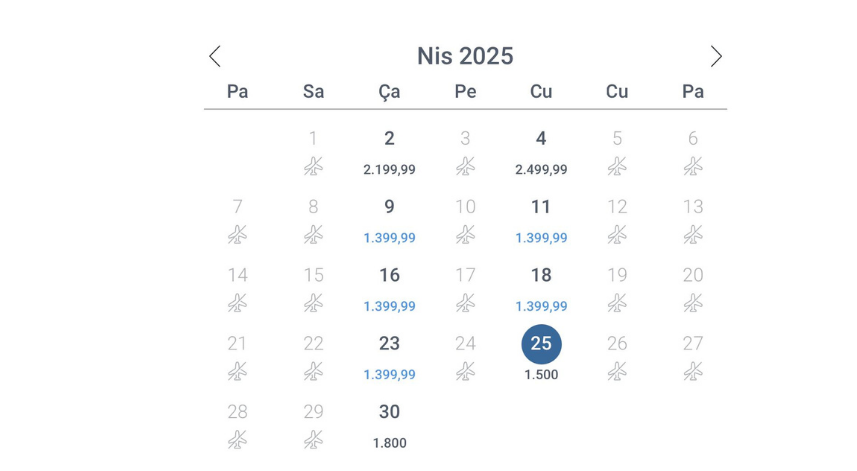Image resolution: width=857 pixels, height=471 pixels.
Task: Click no-flight icon under April 13
Action: click(x=693, y=235)
